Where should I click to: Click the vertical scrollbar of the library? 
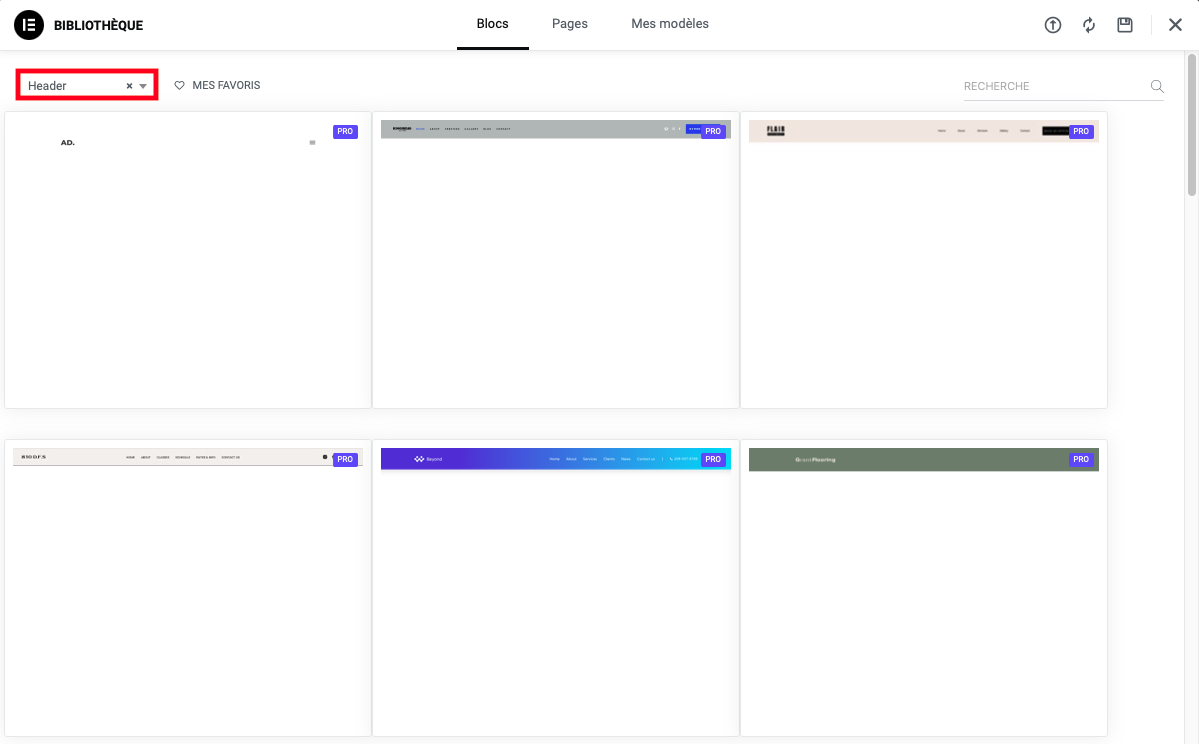1191,130
